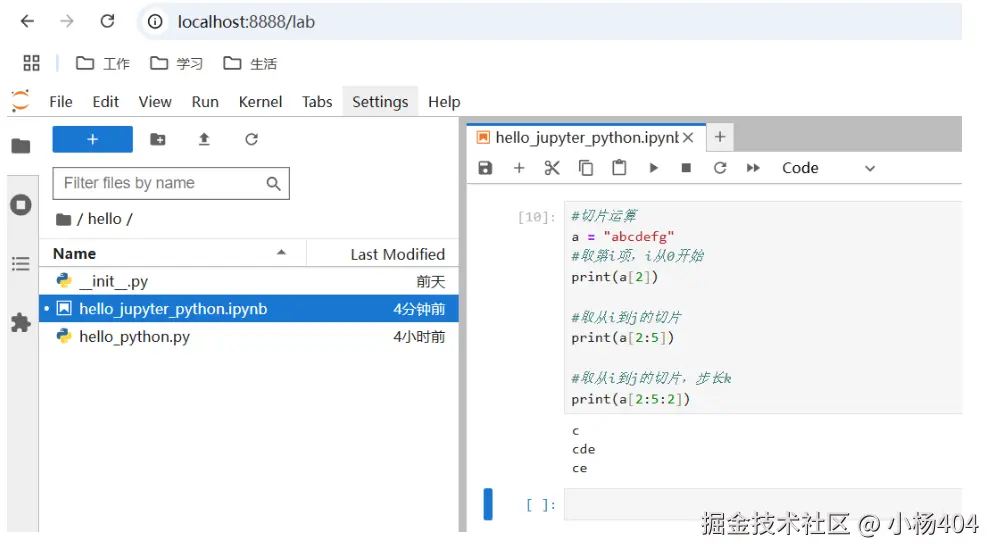Viewport: 996px width, 555px height.
Task: Click the 4分钟前 modified time
Action: (x=419, y=309)
